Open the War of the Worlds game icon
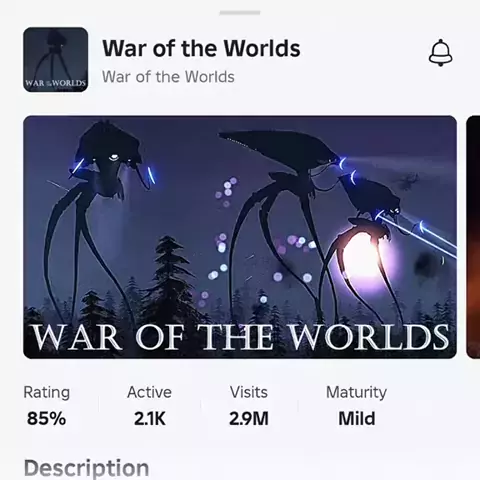Viewport: 480px width, 480px height. click(x=56, y=60)
